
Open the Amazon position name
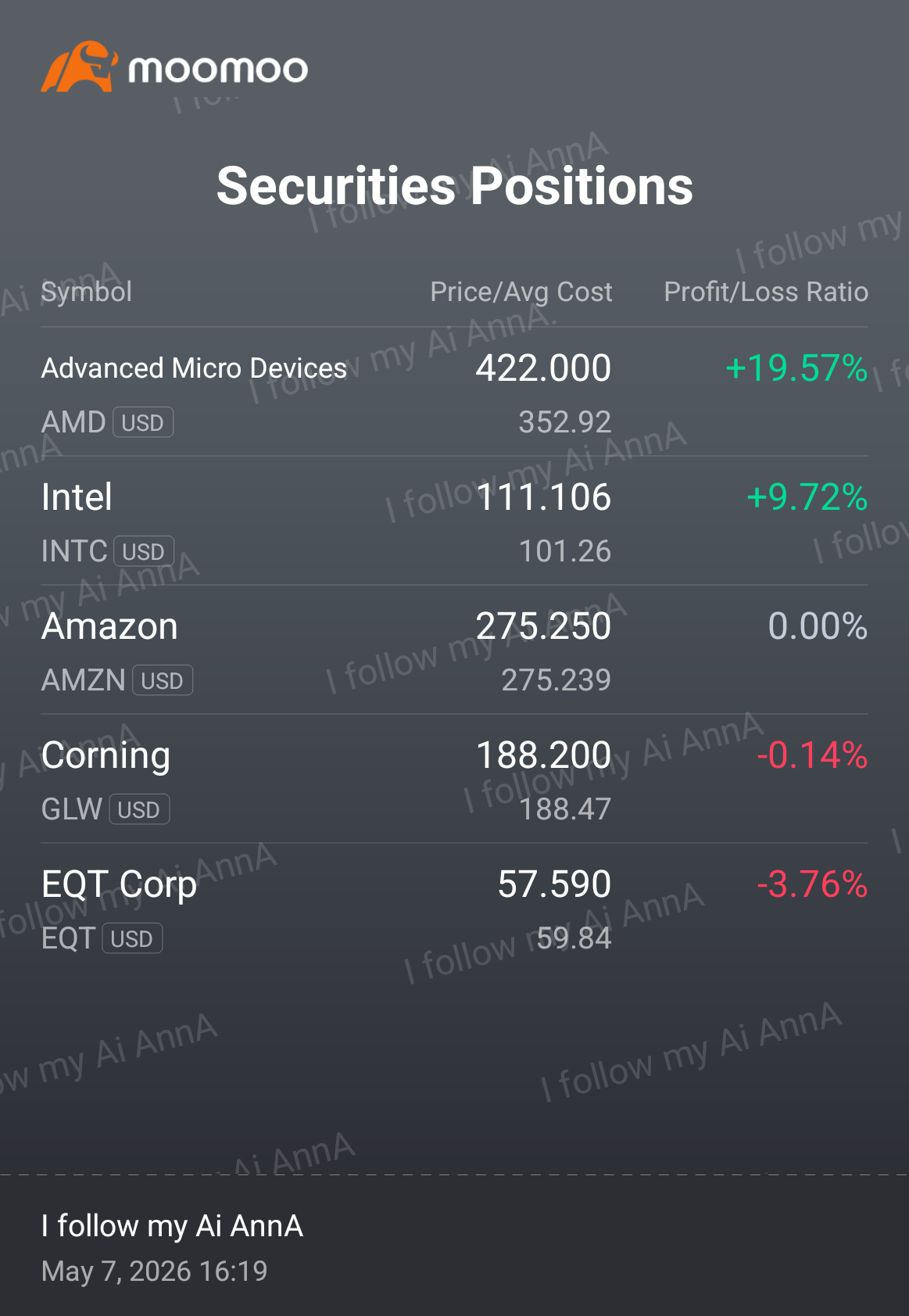pos(109,626)
